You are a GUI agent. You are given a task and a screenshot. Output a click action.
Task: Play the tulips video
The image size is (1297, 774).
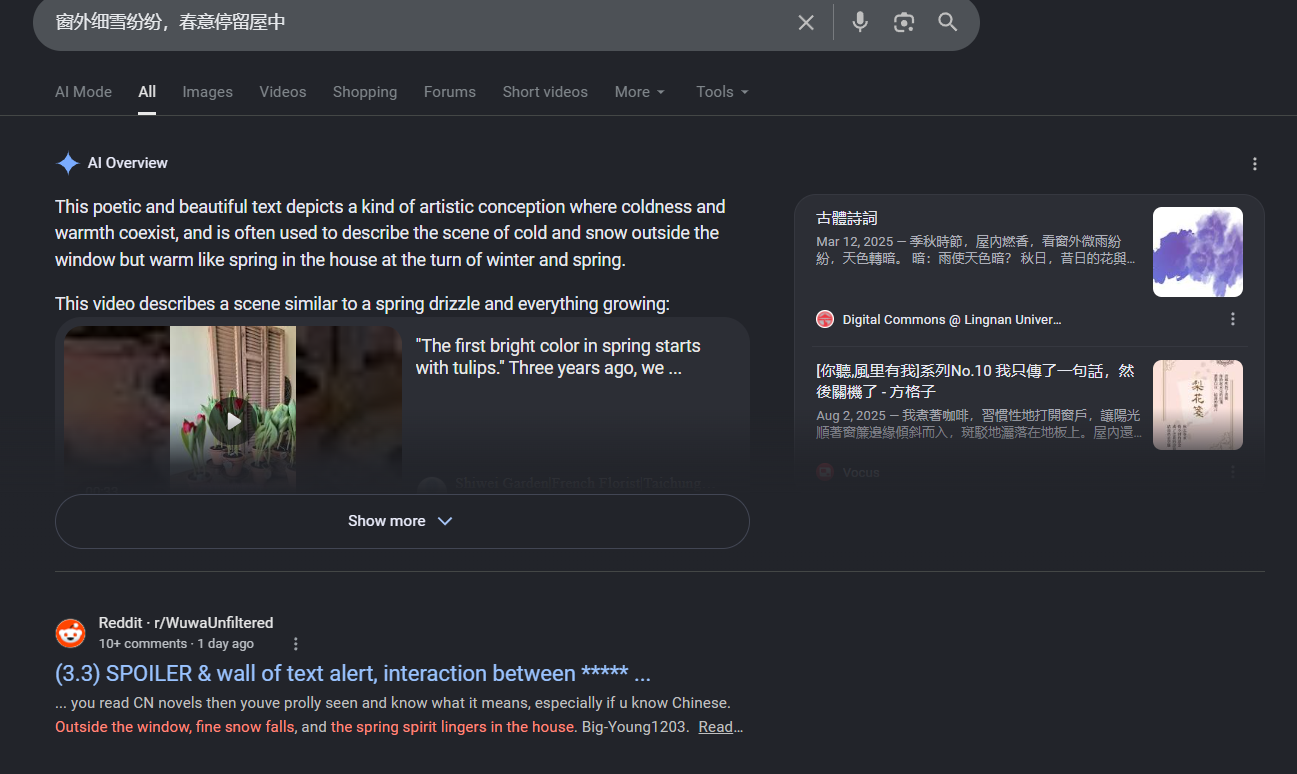tap(233, 421)
